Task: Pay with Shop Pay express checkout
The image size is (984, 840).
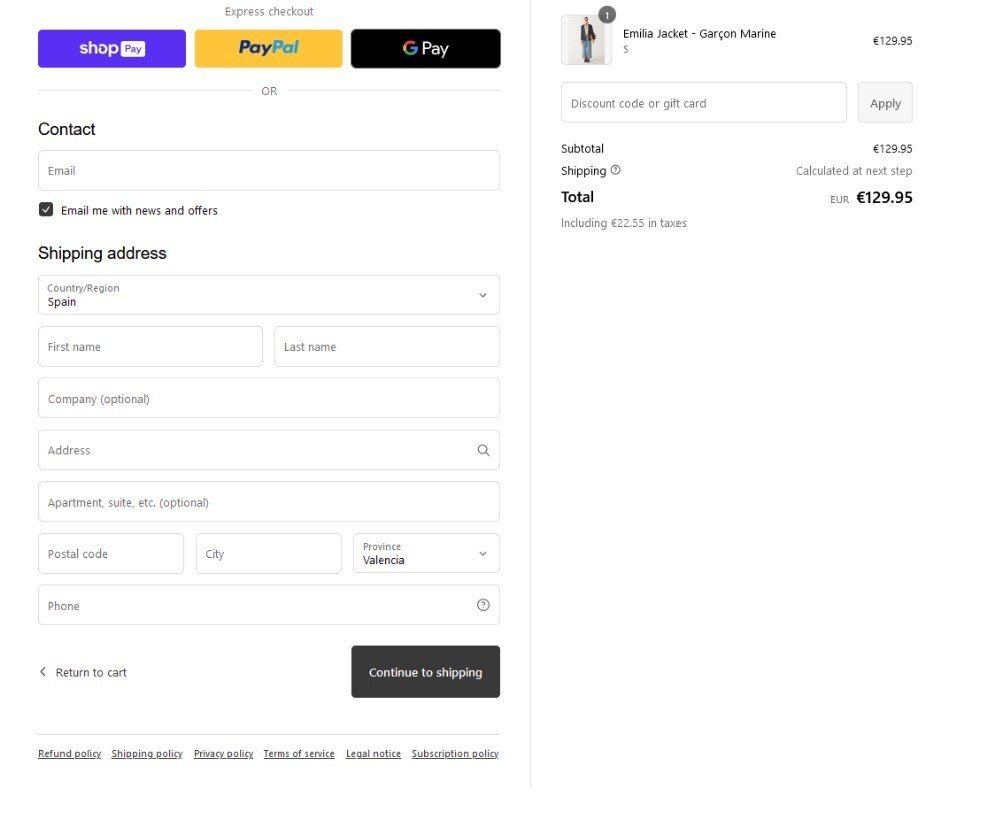Action: 112,48
